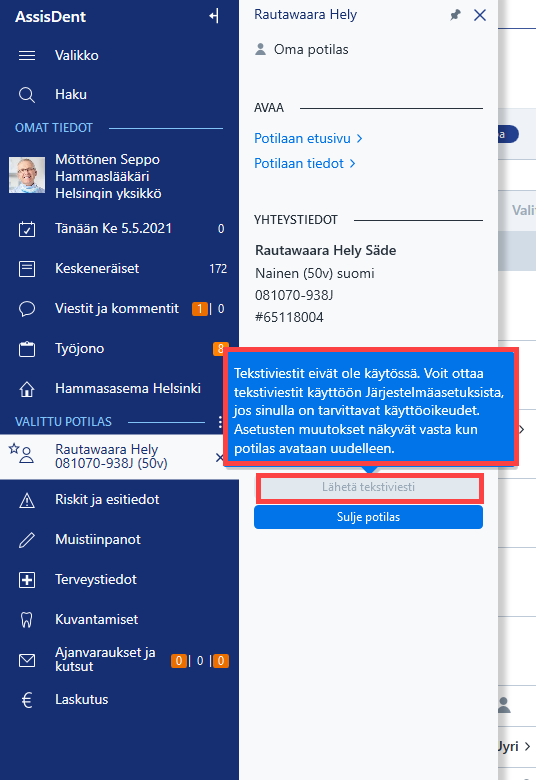Screen dimensions: 536x780
Task: Open Riskit ja esitiedot warning icon
Action: coord(27,500)
